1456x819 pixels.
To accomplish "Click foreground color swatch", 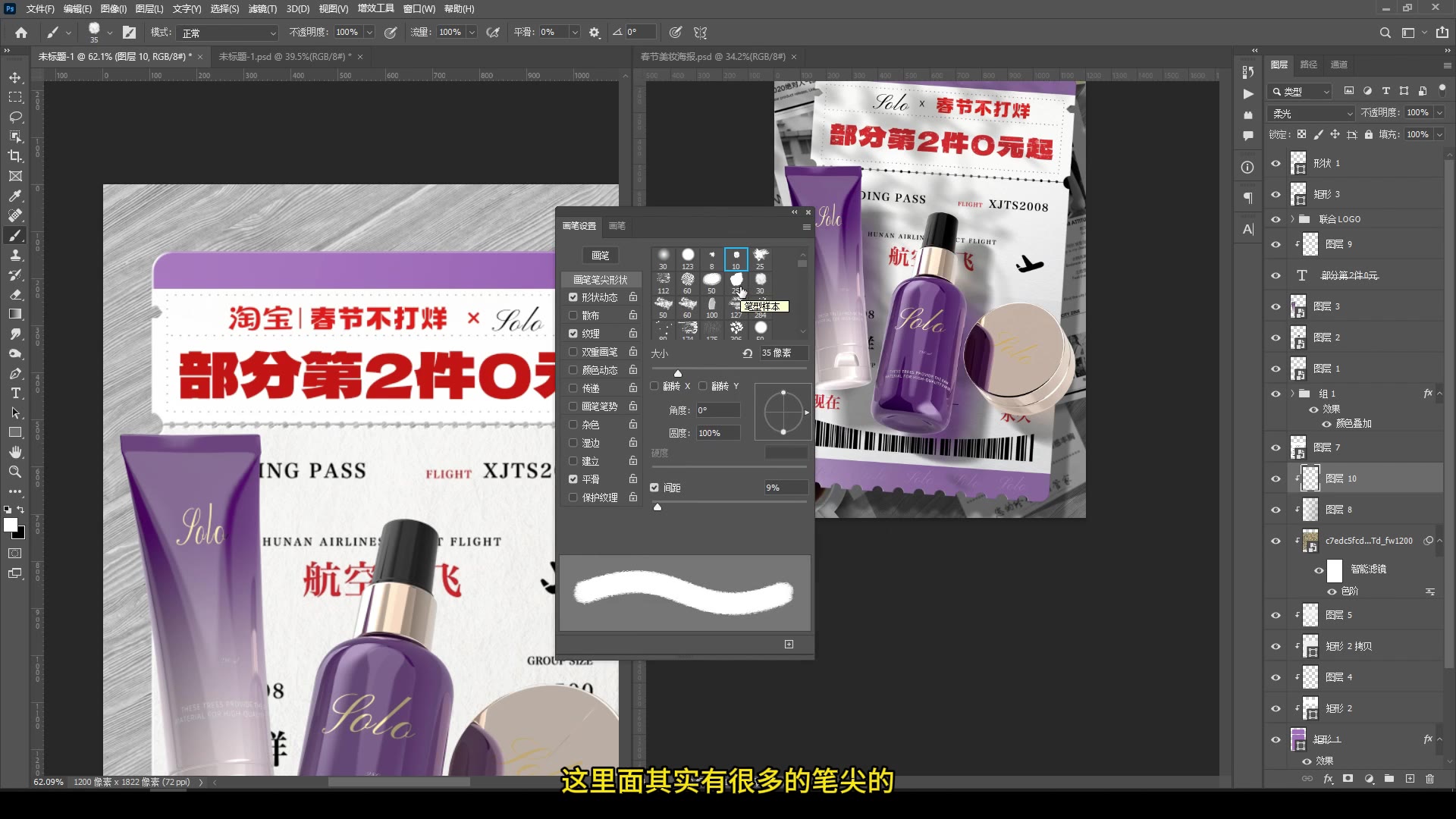I will [11, 525].
